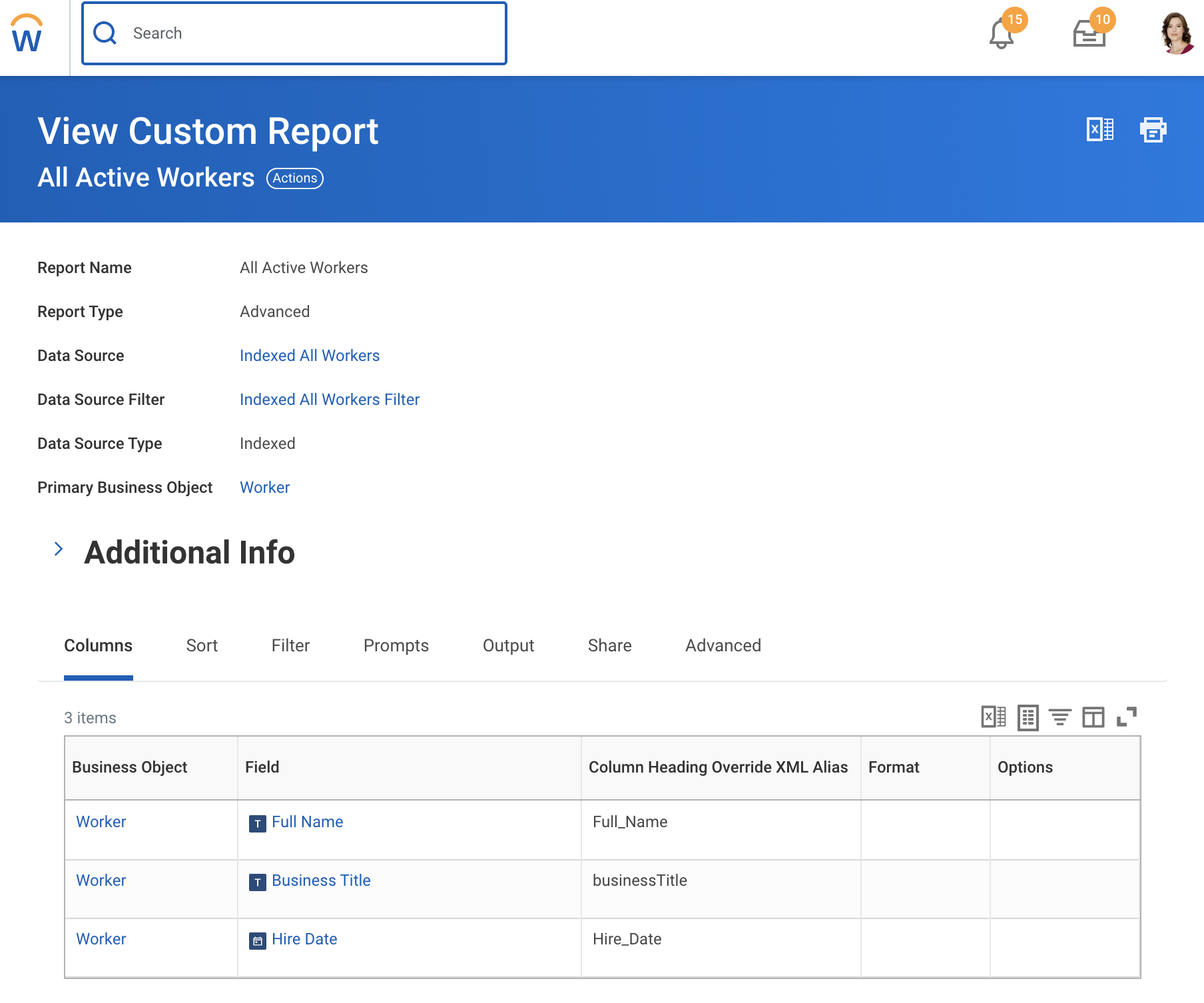Open the Indexed All Workers data source link
The height and width of the screenshot is (1003, 1204).
click(309, 355)
